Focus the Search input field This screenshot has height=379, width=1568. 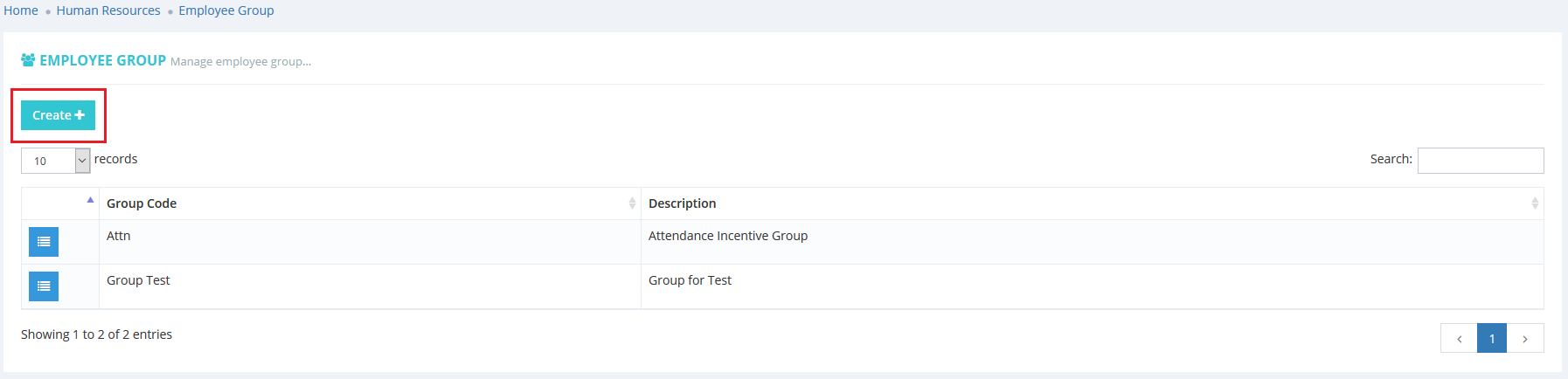(x=1480, y=161)
